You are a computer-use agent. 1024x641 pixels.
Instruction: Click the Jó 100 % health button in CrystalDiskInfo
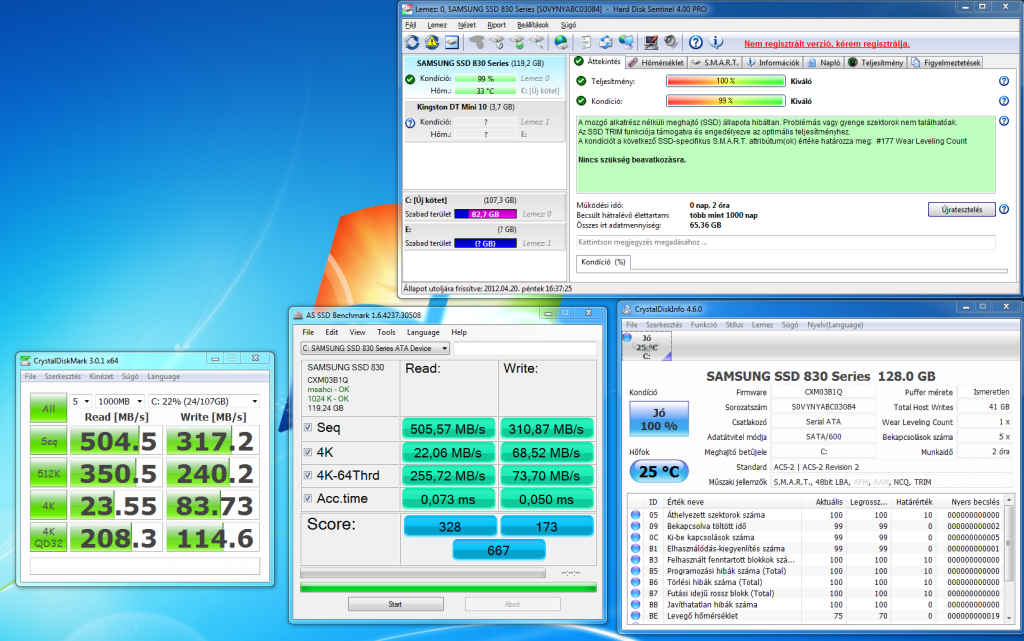click(x=659, y=419)
